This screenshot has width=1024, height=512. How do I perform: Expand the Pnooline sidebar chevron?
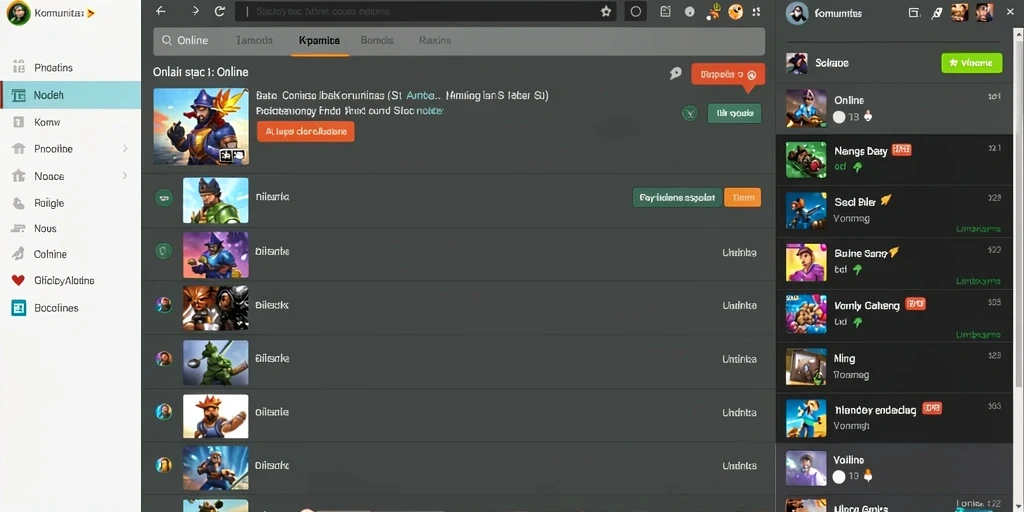[x=125, y=149]
